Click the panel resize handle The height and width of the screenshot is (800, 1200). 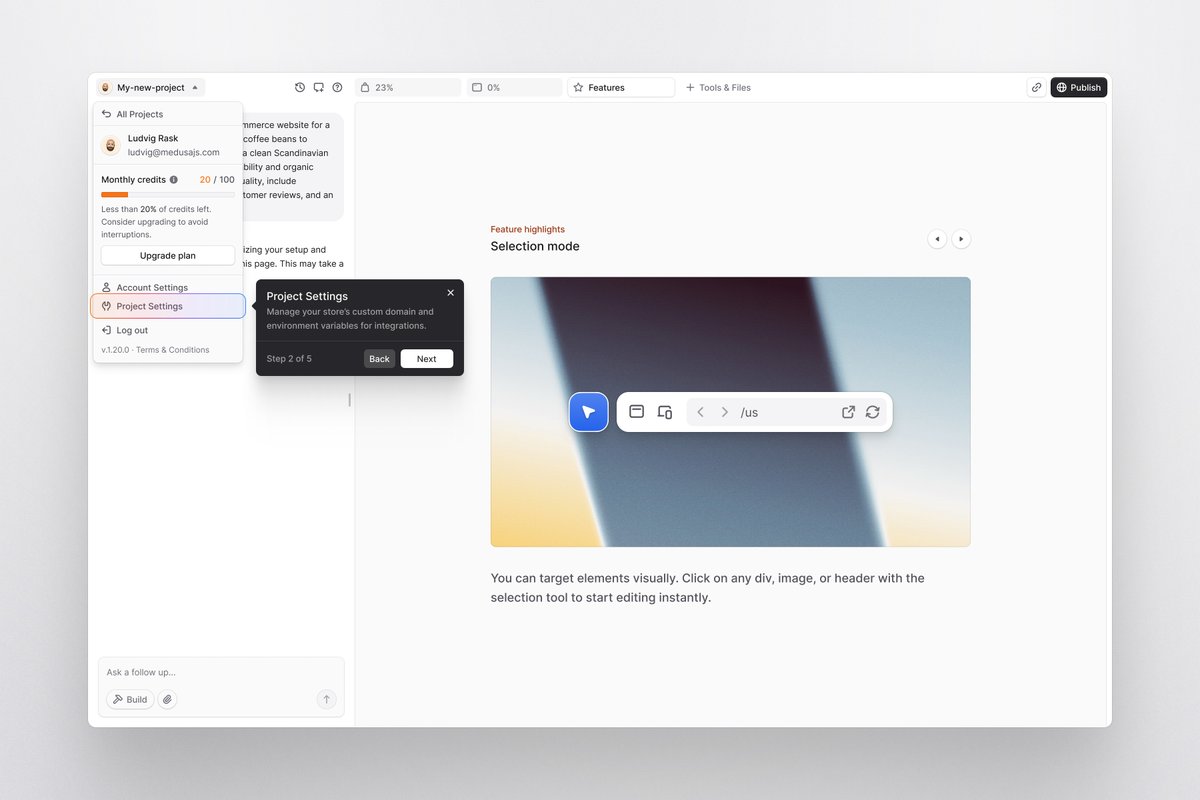pos(349,400)
